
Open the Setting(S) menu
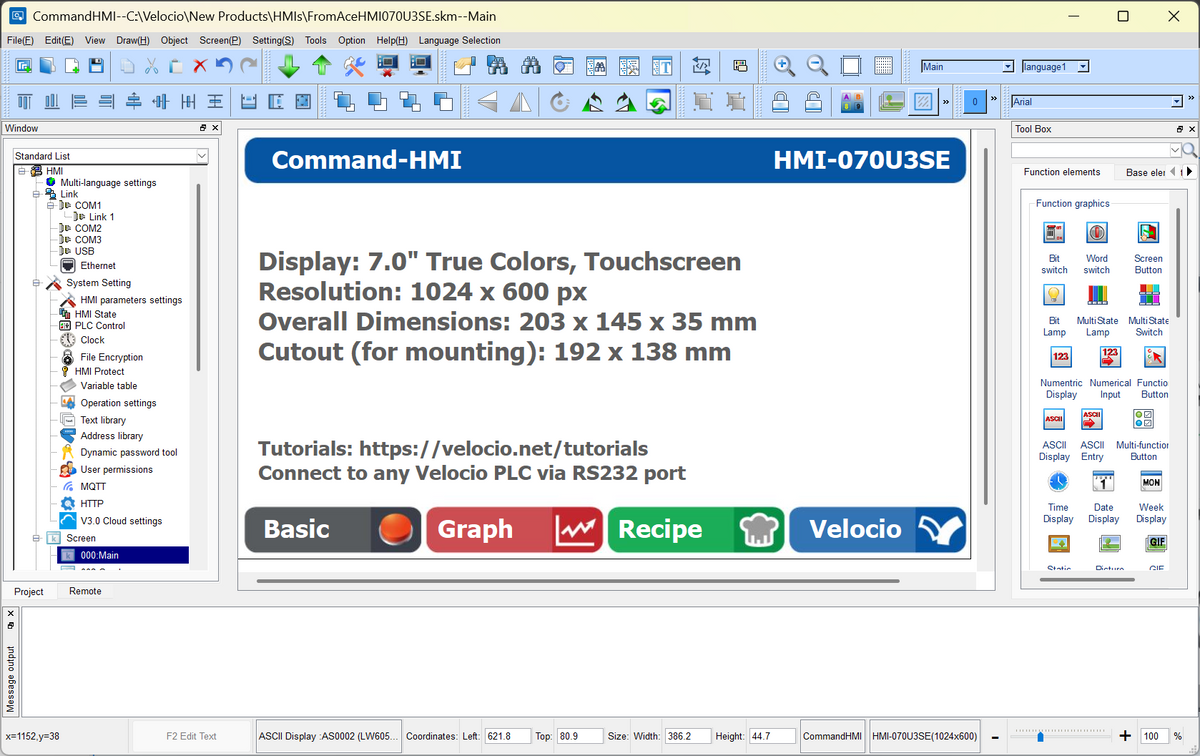pyautogui.click(x=273, y=40)
